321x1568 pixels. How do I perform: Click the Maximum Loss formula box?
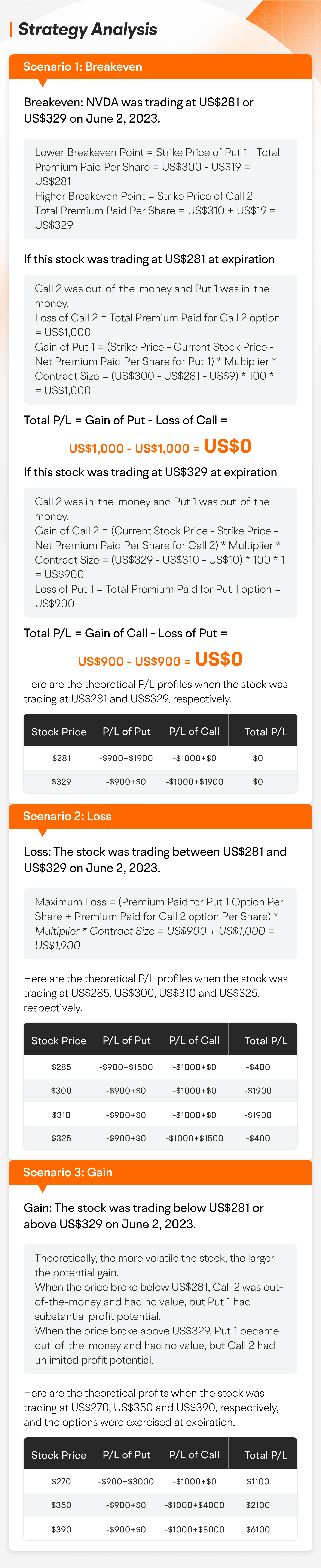click(160, 924)
